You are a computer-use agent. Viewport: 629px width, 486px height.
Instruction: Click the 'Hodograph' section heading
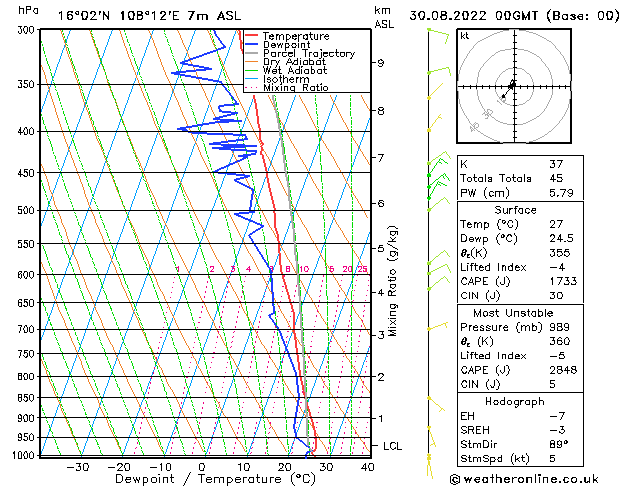tap(515, 402)
